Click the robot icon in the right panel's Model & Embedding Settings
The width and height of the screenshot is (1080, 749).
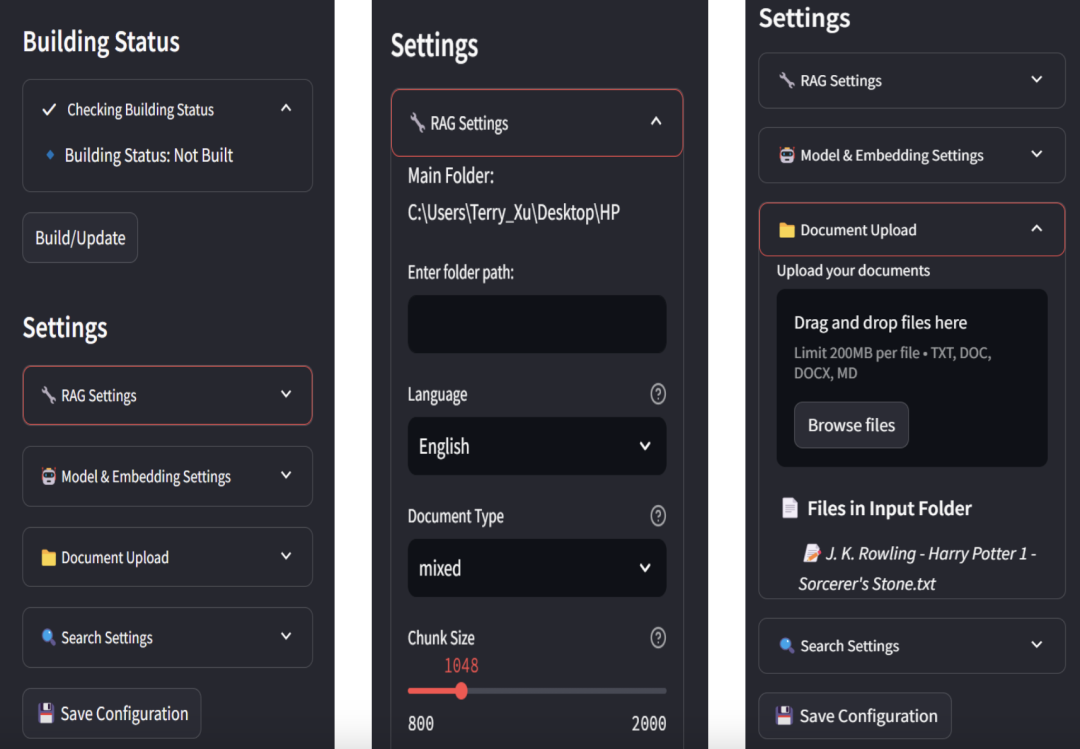click(x=787, y=155)
